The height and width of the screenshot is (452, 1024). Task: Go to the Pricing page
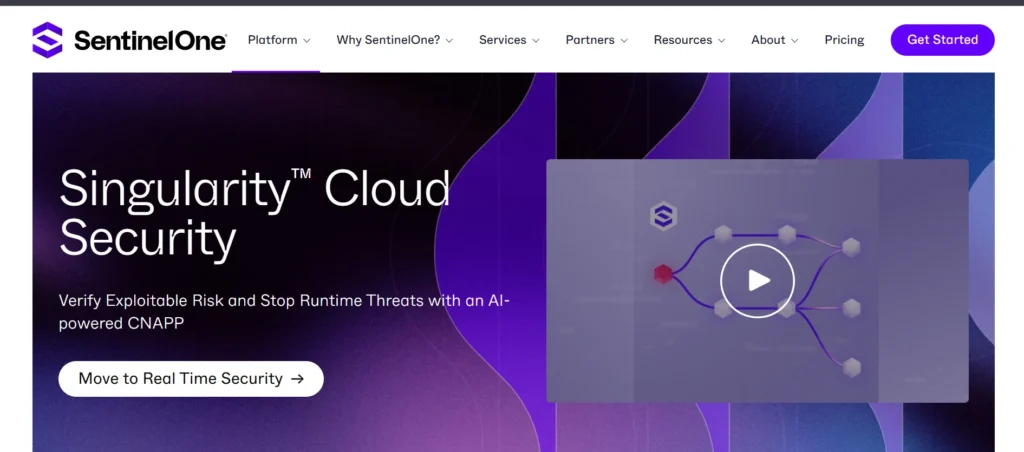tap(844, 40)
